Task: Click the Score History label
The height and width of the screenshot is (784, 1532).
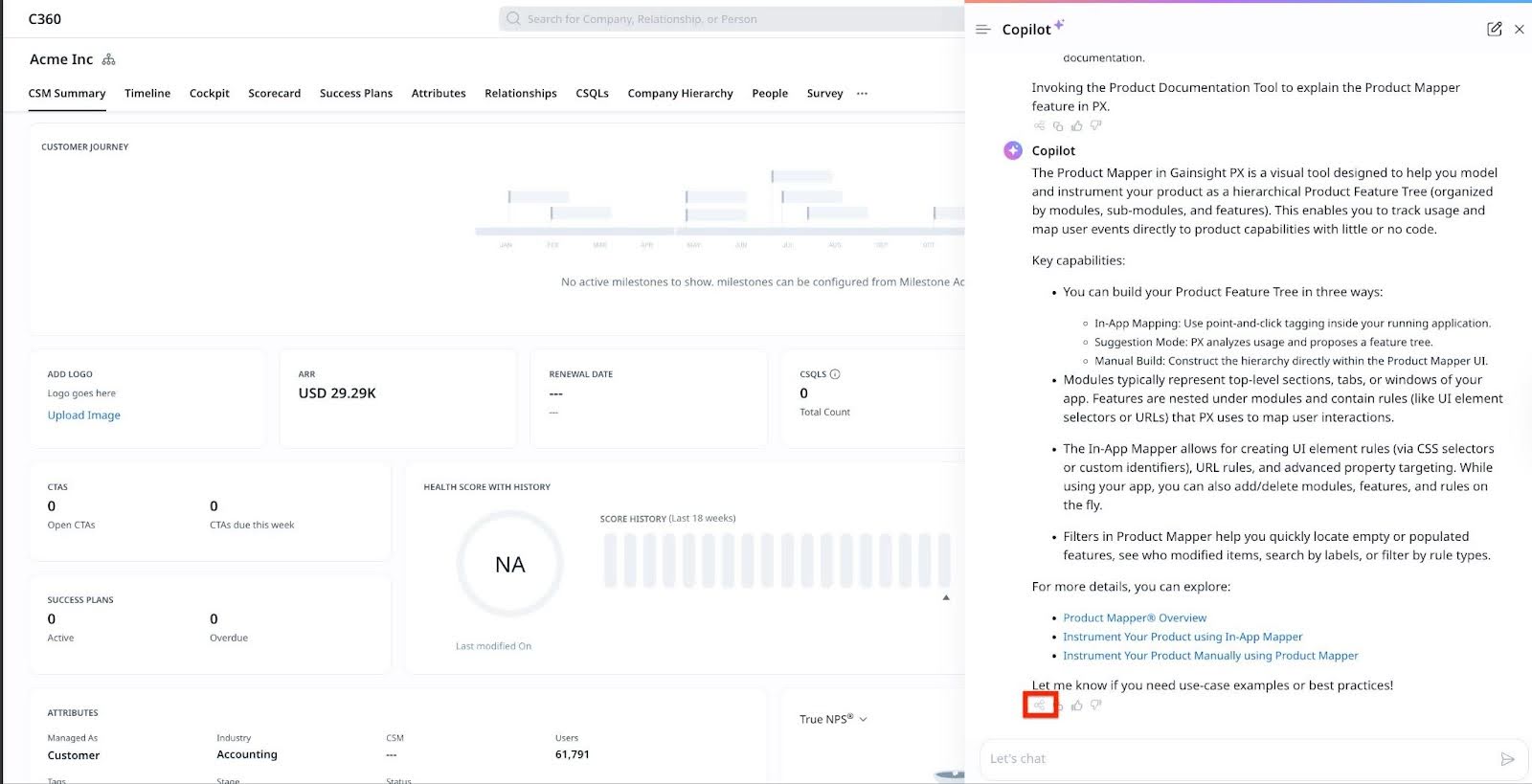Action: tap(633, 519)
